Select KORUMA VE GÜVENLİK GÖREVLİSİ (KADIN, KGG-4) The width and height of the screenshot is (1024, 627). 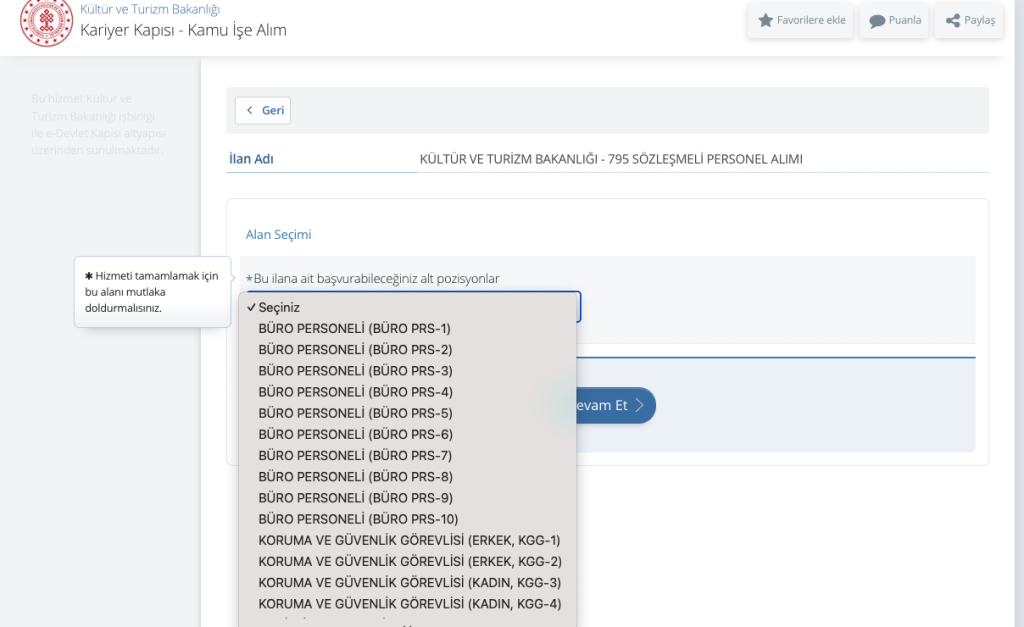point(409,603)
